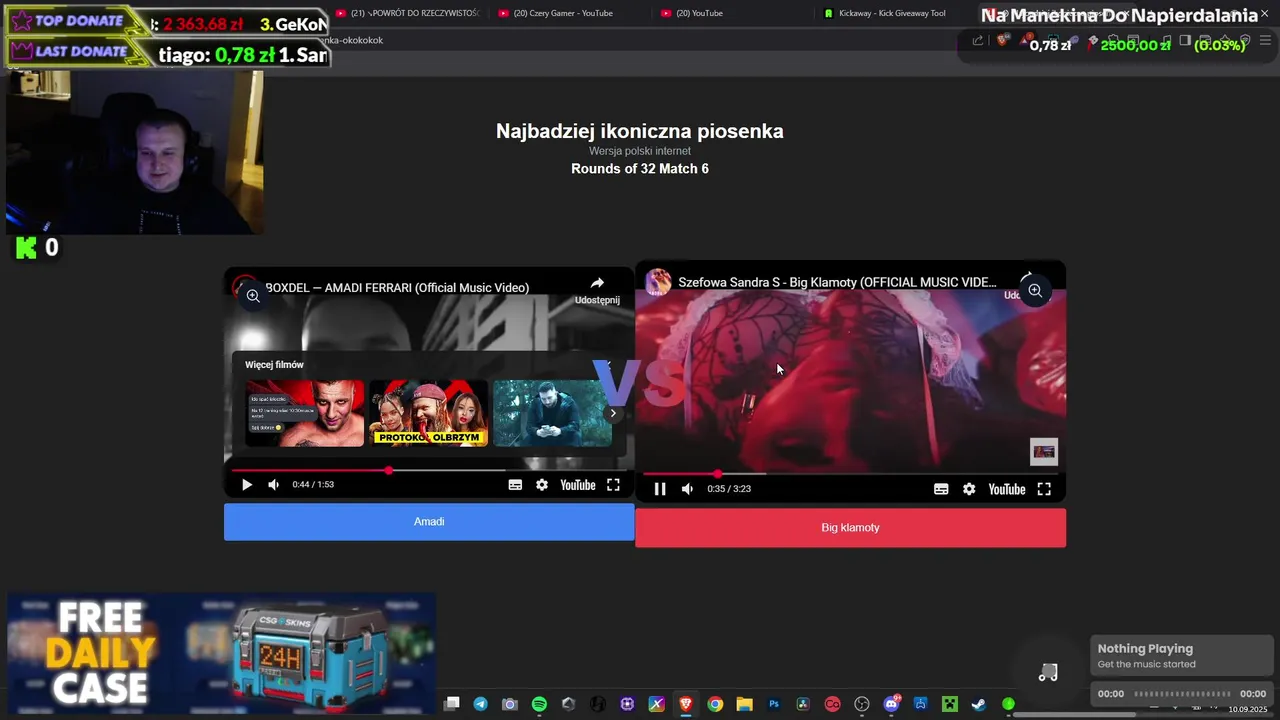Seek the Big Klamoty video progress bar
The image size is (1280, 720).
point(850,474)
